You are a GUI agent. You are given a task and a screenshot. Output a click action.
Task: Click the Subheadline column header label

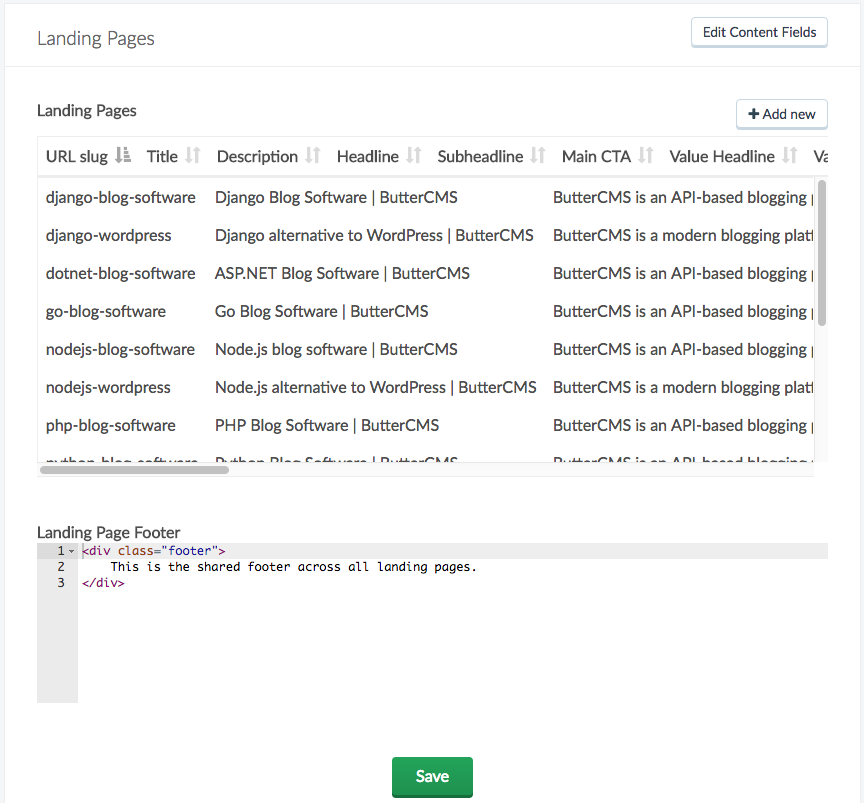tap(480, 157)
